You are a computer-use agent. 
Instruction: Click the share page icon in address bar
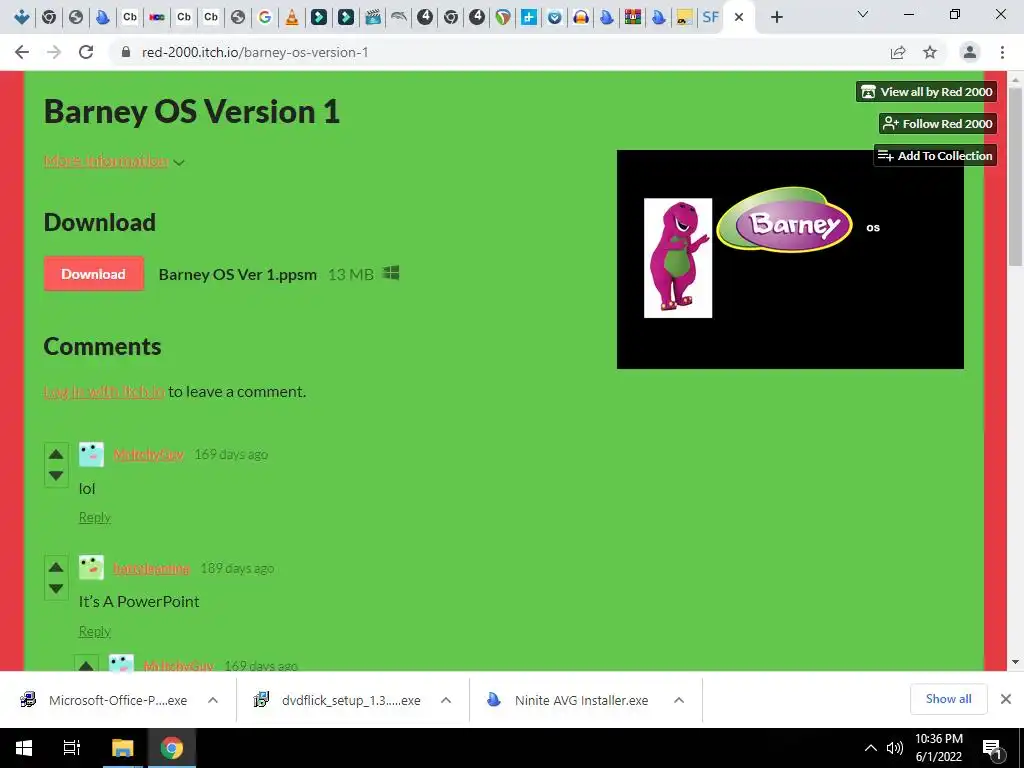pyautogui.click(x=898, y=52)
